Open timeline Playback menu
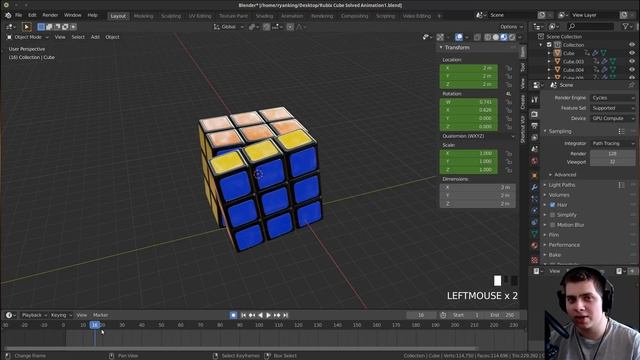Image resolution: width=640 pixels, height=360 pixels. pos(34,315)
